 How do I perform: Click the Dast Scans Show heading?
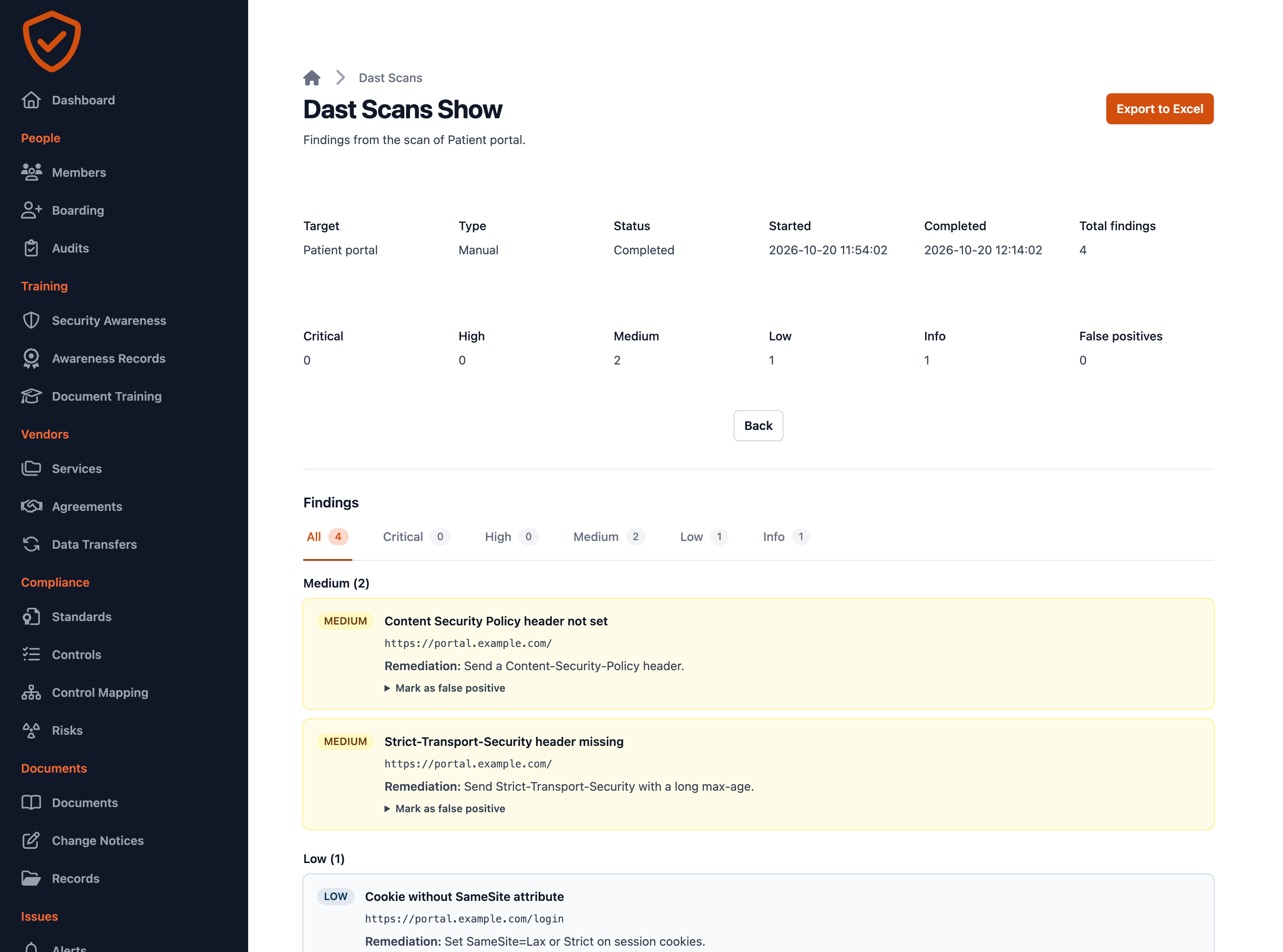coord(403,109)
